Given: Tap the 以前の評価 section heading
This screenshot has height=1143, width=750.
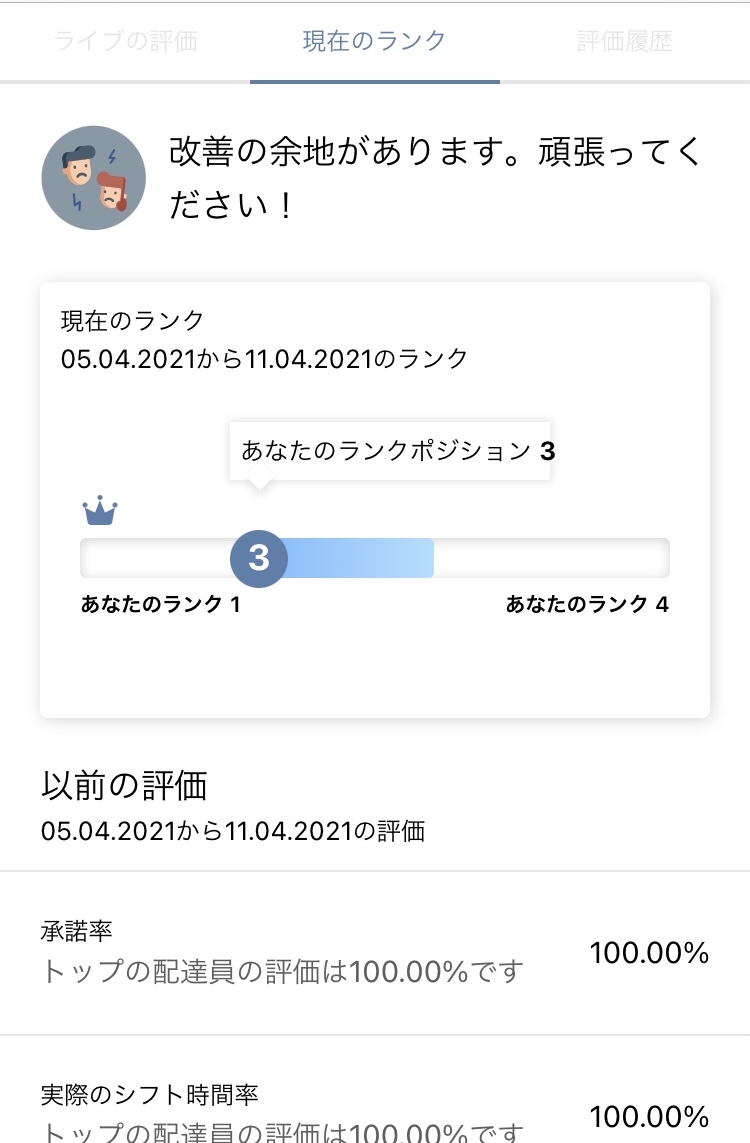Looking at the screenshot, I should pyautogui.click(x=124, y=786).
